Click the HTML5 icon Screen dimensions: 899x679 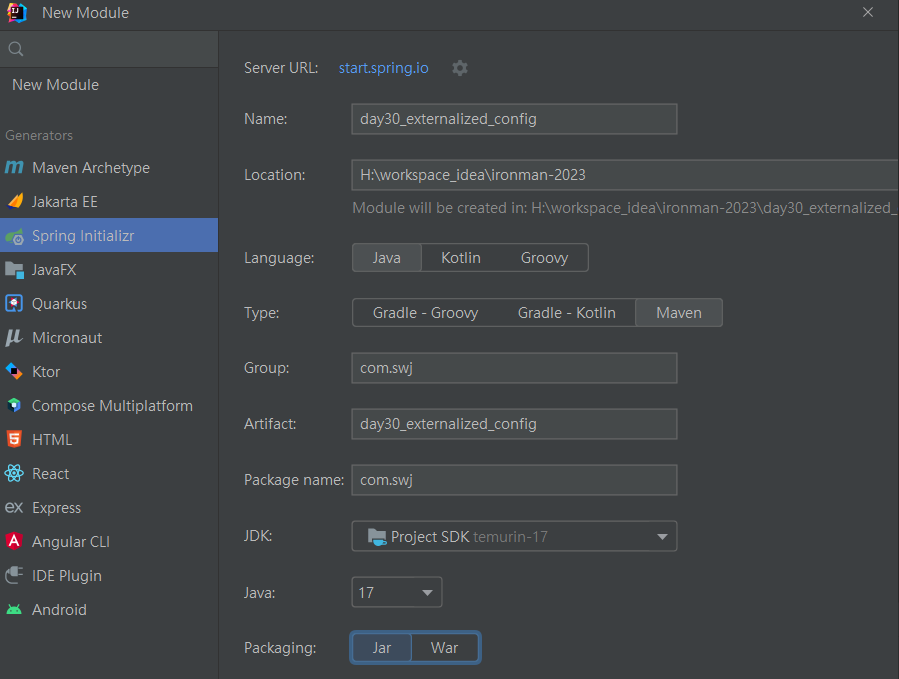click(x=14, y=439)
